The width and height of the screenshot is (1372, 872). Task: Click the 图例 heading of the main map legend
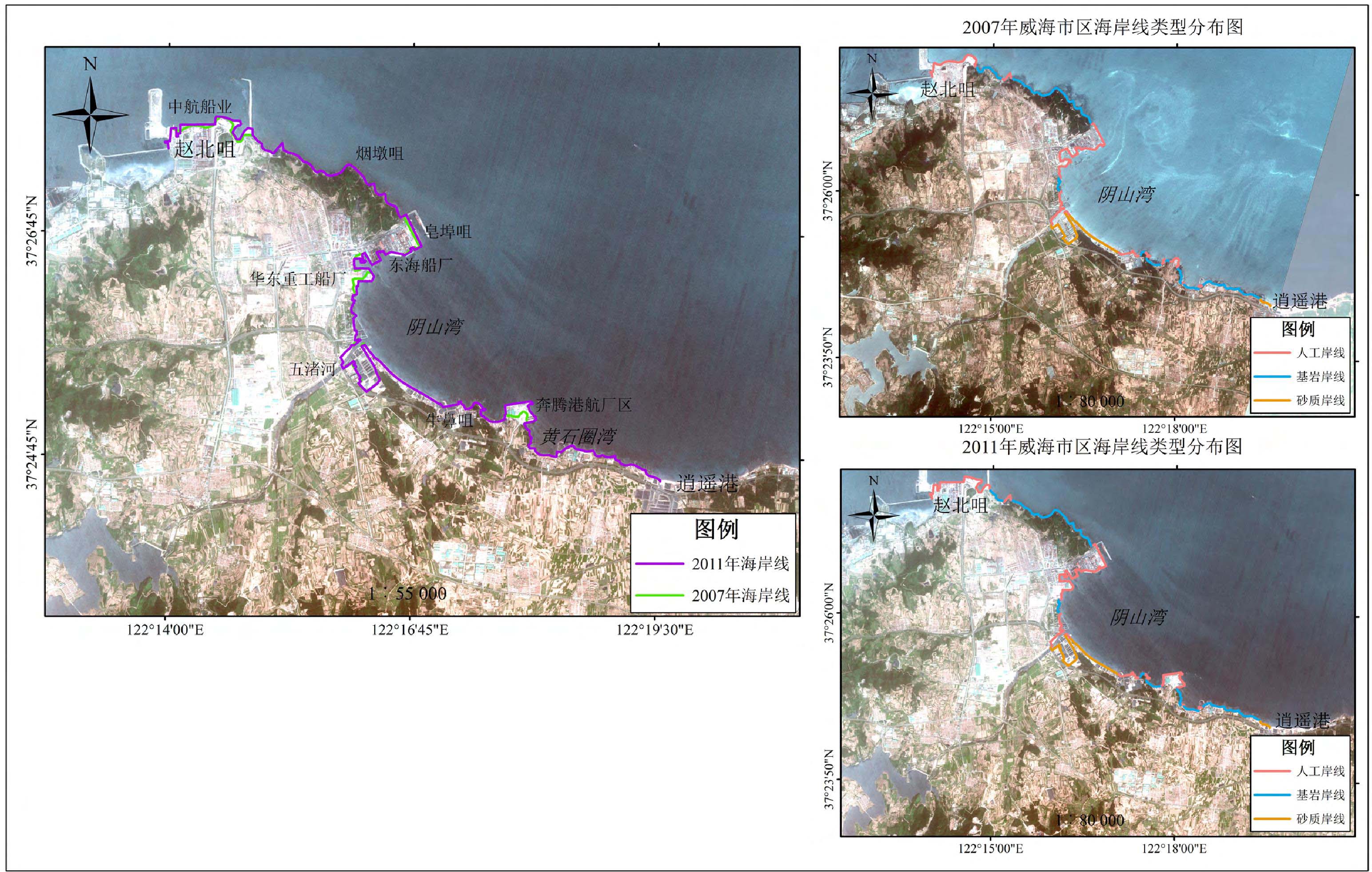tap(716, 529)
